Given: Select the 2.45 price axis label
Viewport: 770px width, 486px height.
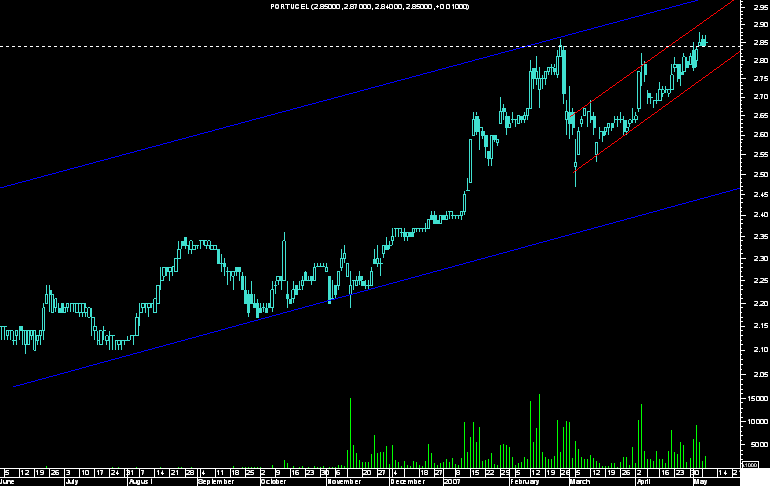Looking at the screenshot, I should pyautogui.click(x=761, y=194).
